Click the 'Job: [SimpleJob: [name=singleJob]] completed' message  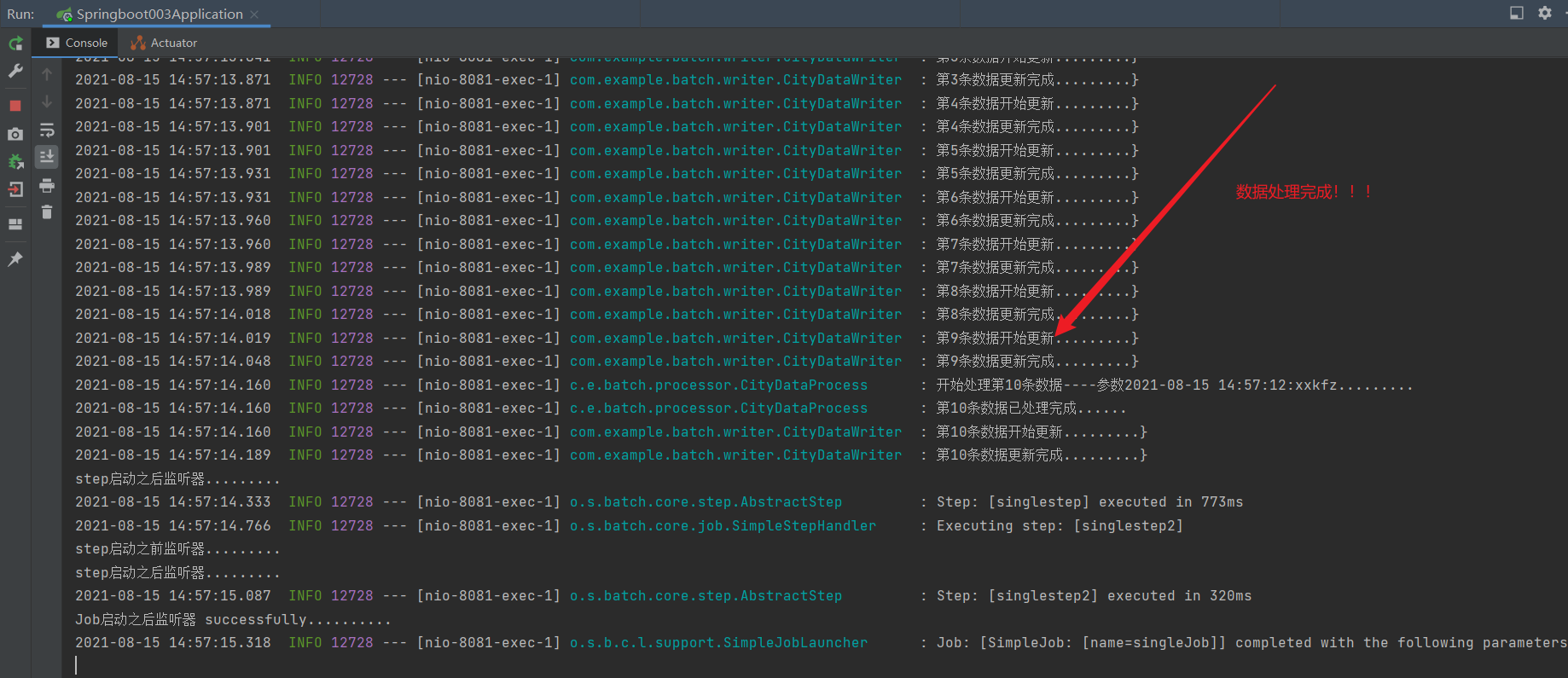1251,643
